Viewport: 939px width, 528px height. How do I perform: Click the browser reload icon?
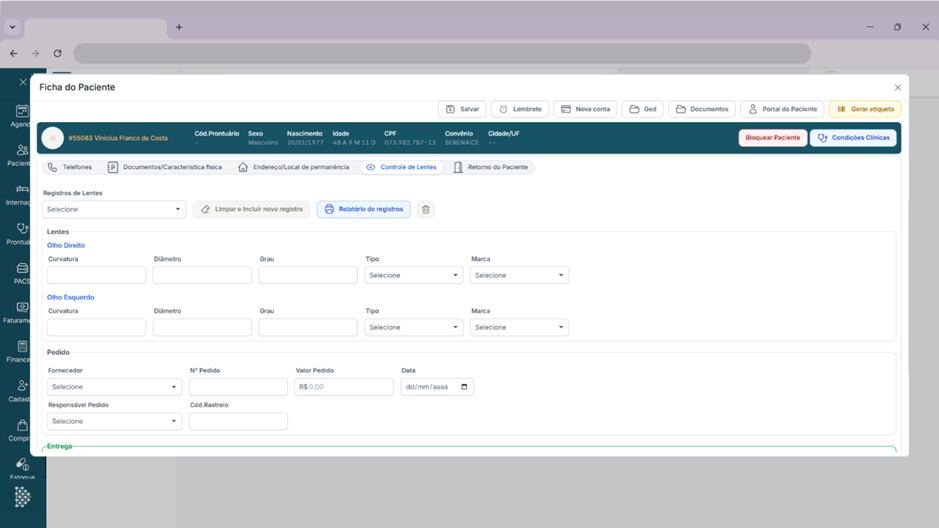coord(57,54)
